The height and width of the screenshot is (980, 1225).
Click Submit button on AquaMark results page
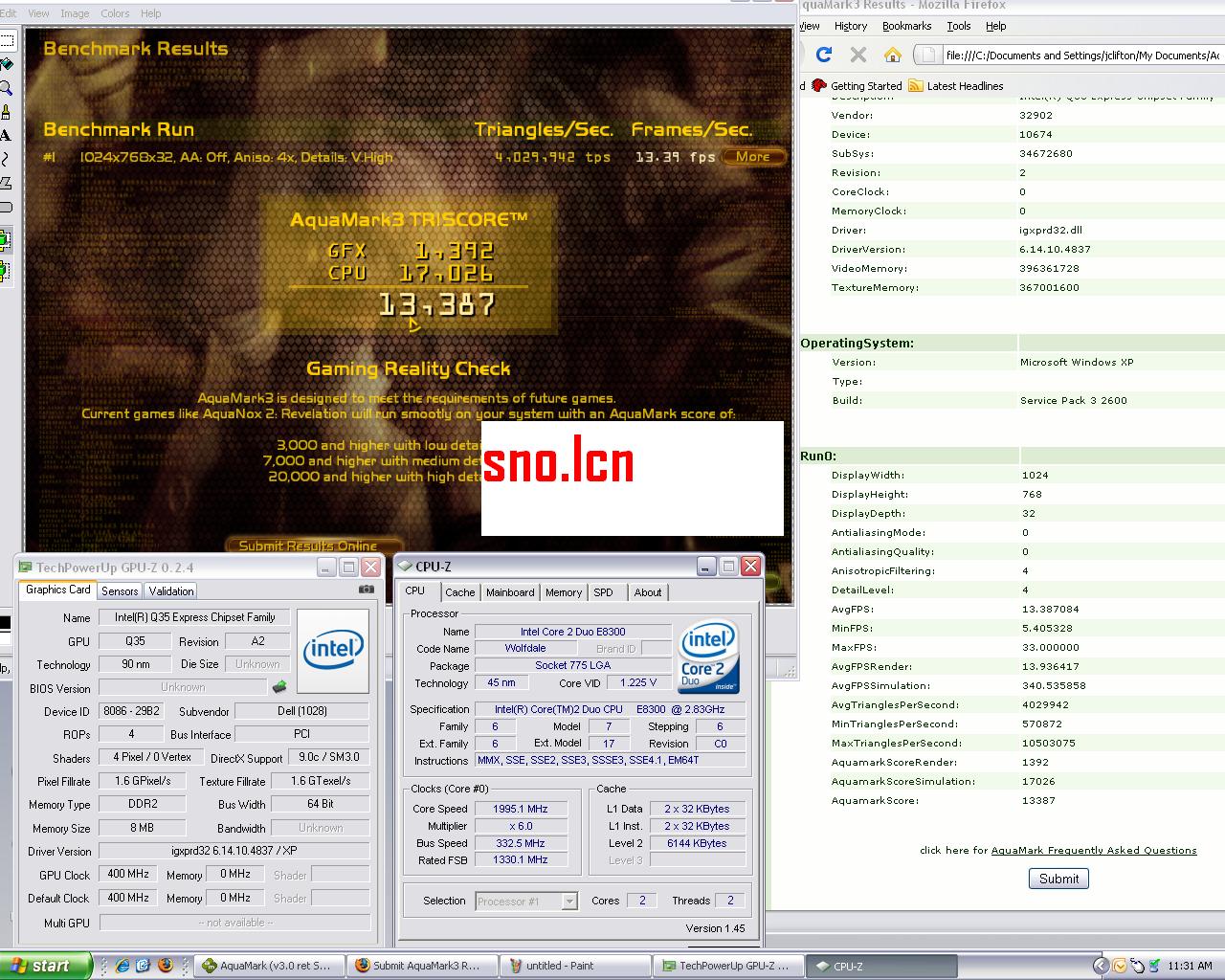pyautogui.click(x=1058, y=879)
